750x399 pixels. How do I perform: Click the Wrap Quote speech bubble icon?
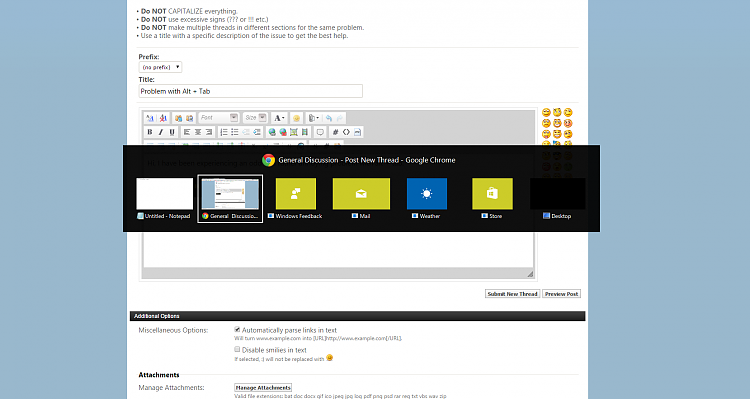(x=320, y=132)
